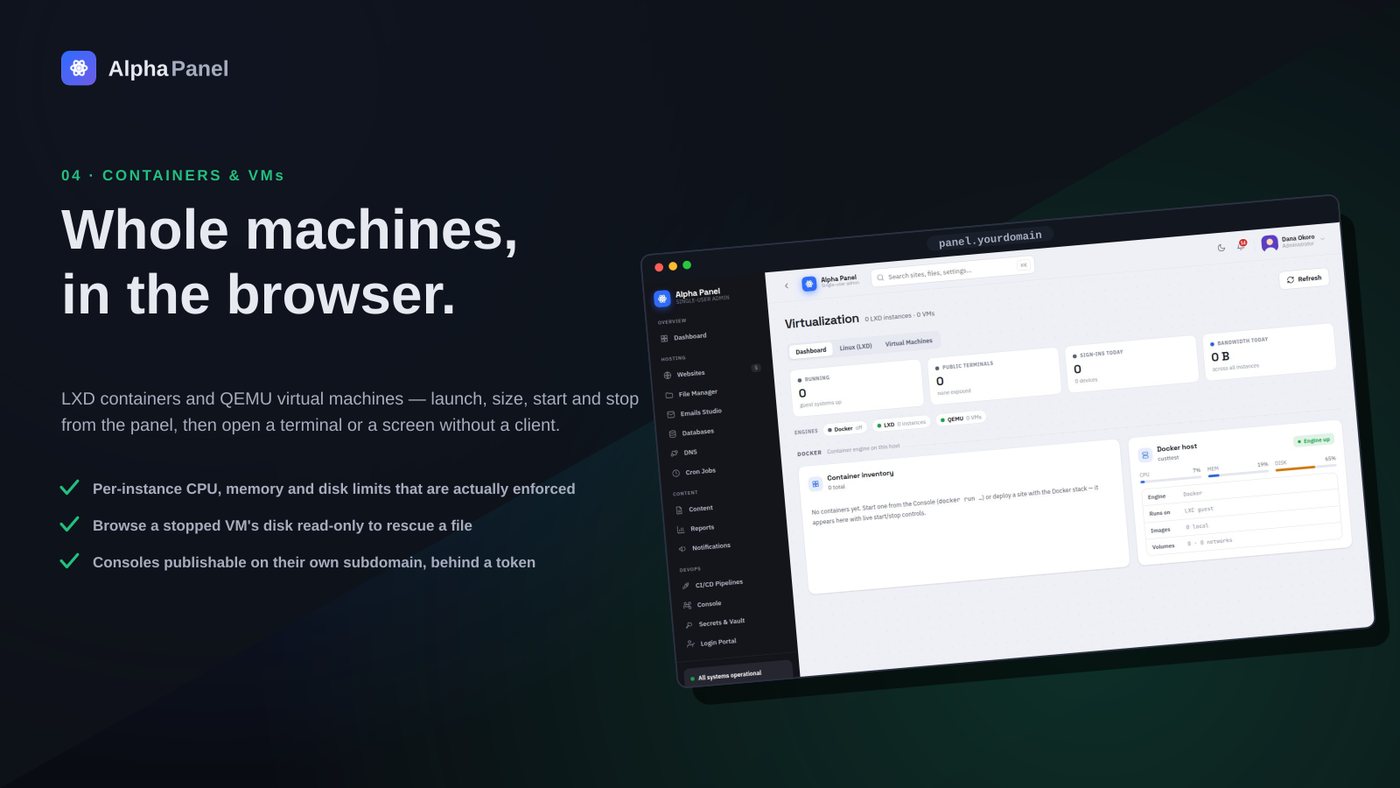Click the Running stat card

click(857, 387)
